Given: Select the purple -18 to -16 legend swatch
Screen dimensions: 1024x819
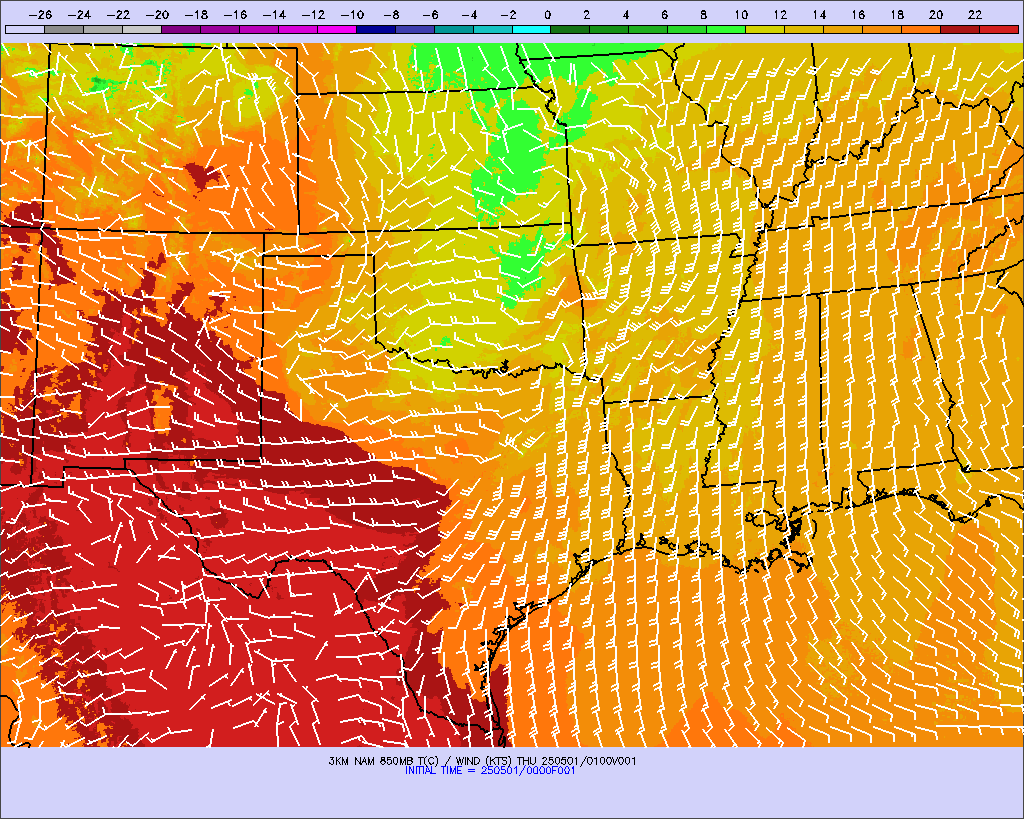Looking at the screenshot, I should point(220,29).
